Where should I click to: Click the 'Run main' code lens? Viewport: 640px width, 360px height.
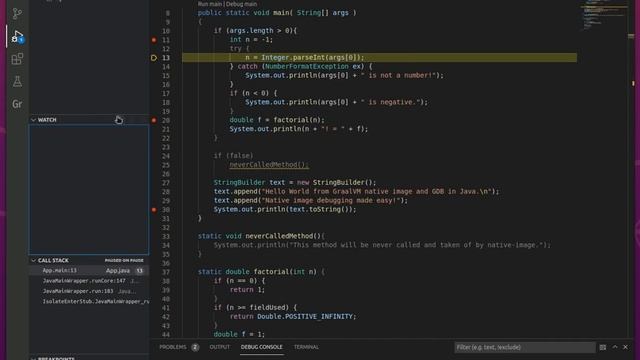coord(210,4)
